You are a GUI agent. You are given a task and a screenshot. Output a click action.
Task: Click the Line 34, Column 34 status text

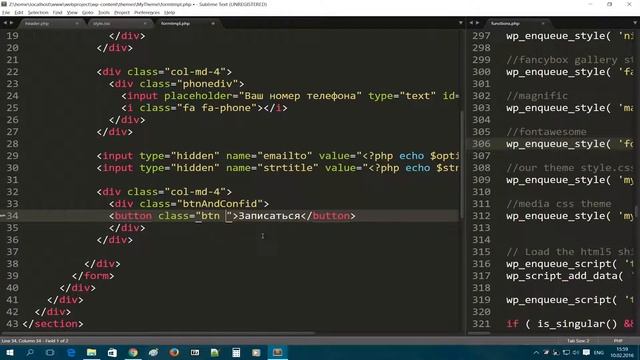click(x=35, y=340)
